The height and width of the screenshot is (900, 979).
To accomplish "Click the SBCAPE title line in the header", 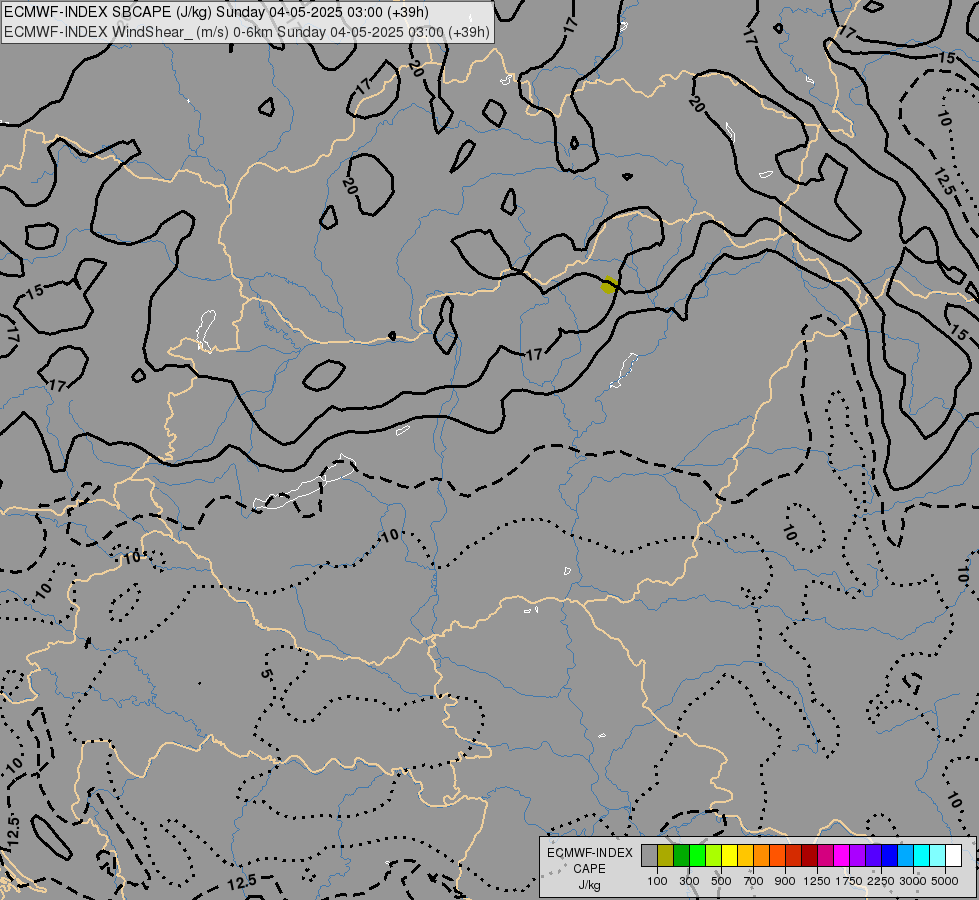I will point(216,12).
